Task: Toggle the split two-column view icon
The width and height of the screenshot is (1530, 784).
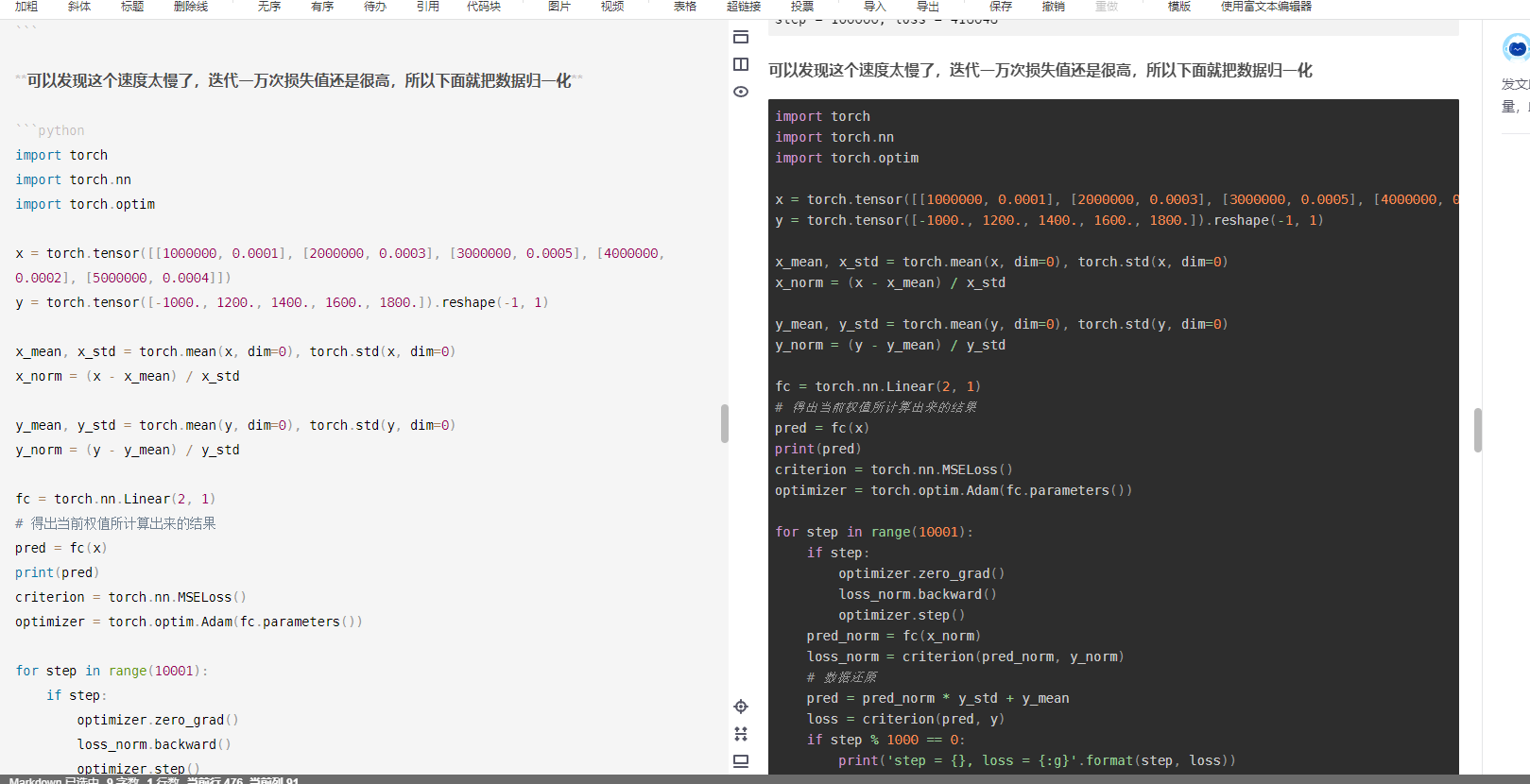Action: click(741, 64)
